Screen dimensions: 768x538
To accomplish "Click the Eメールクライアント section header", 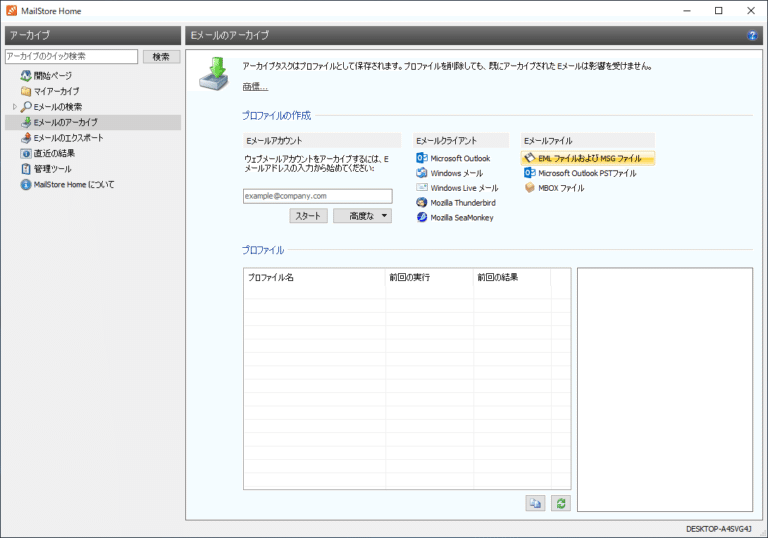I will tap(461, 141).
